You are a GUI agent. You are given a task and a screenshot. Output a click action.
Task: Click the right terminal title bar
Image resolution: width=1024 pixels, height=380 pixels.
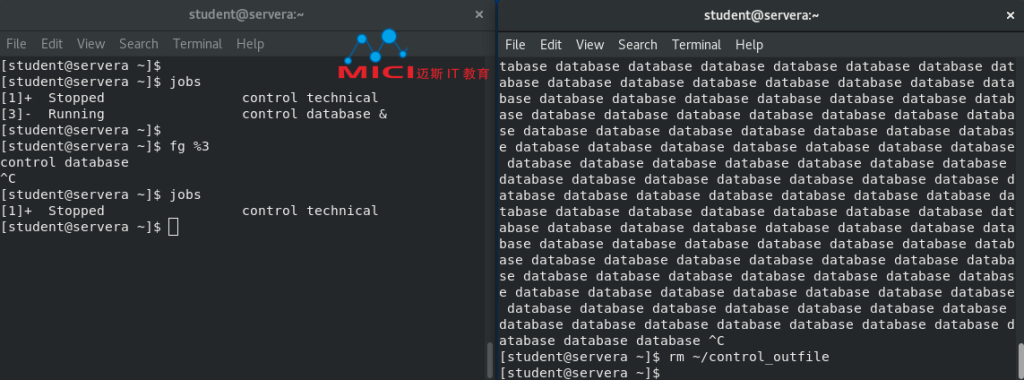click(x=761, y=15)
